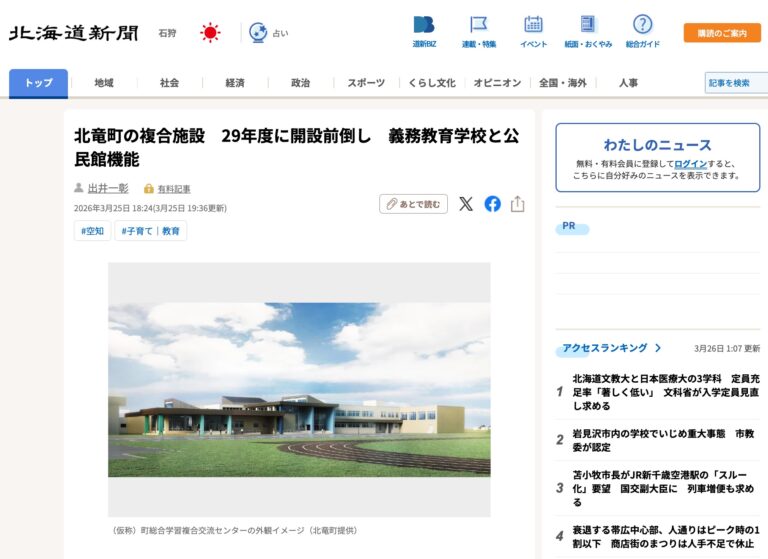Click the 紙面・おくやみ icon
This screenshot has width=768, height=559.
[588, 26]
